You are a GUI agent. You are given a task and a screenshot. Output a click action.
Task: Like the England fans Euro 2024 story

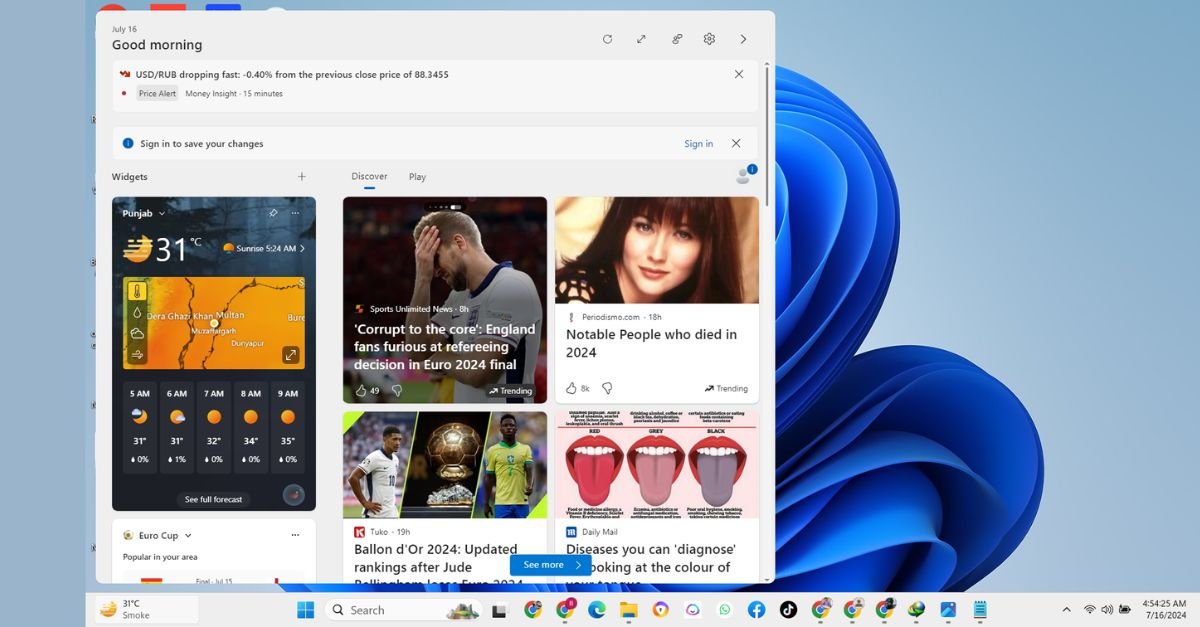click(361, 390)
